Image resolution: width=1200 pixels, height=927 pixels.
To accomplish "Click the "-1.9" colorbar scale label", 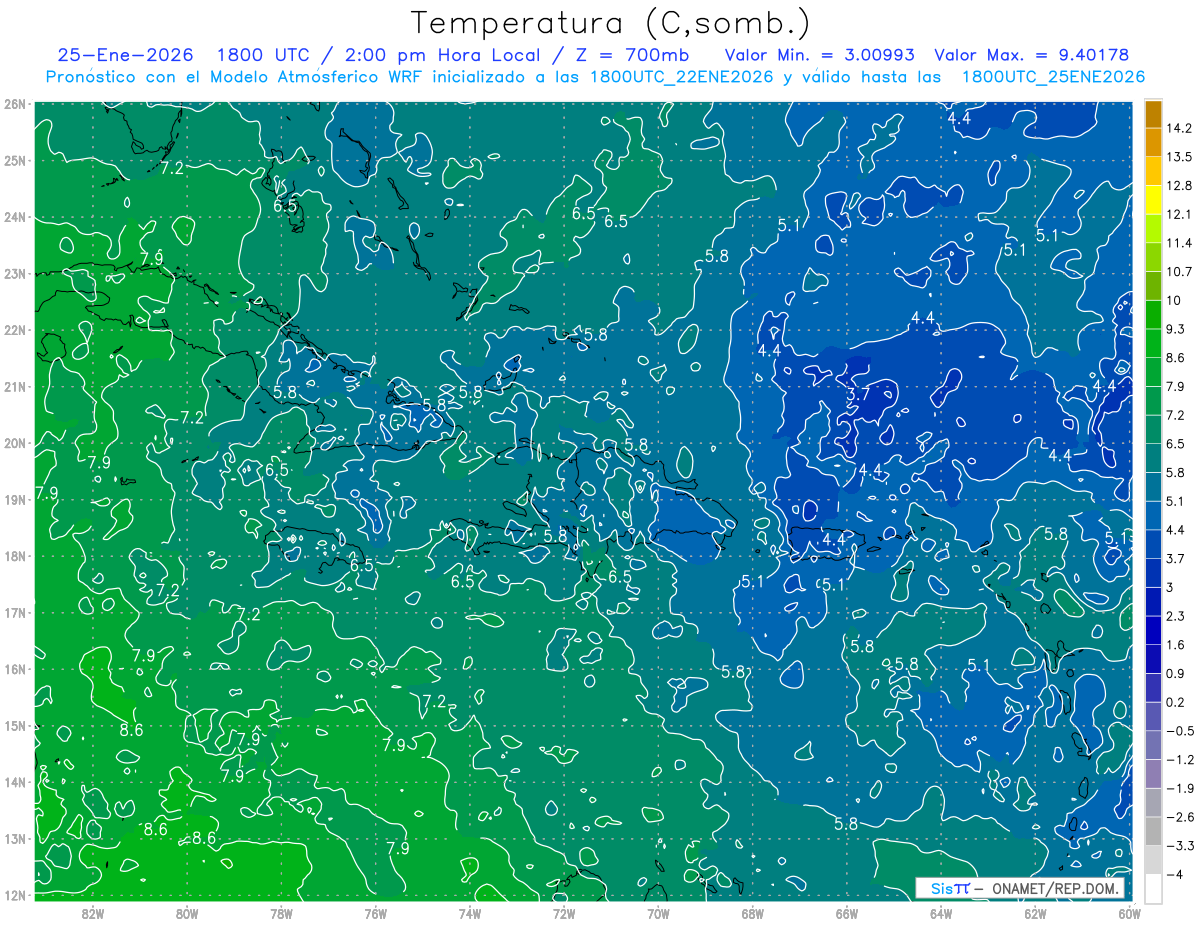I will pyautogui.click(x=1178, y=788).
